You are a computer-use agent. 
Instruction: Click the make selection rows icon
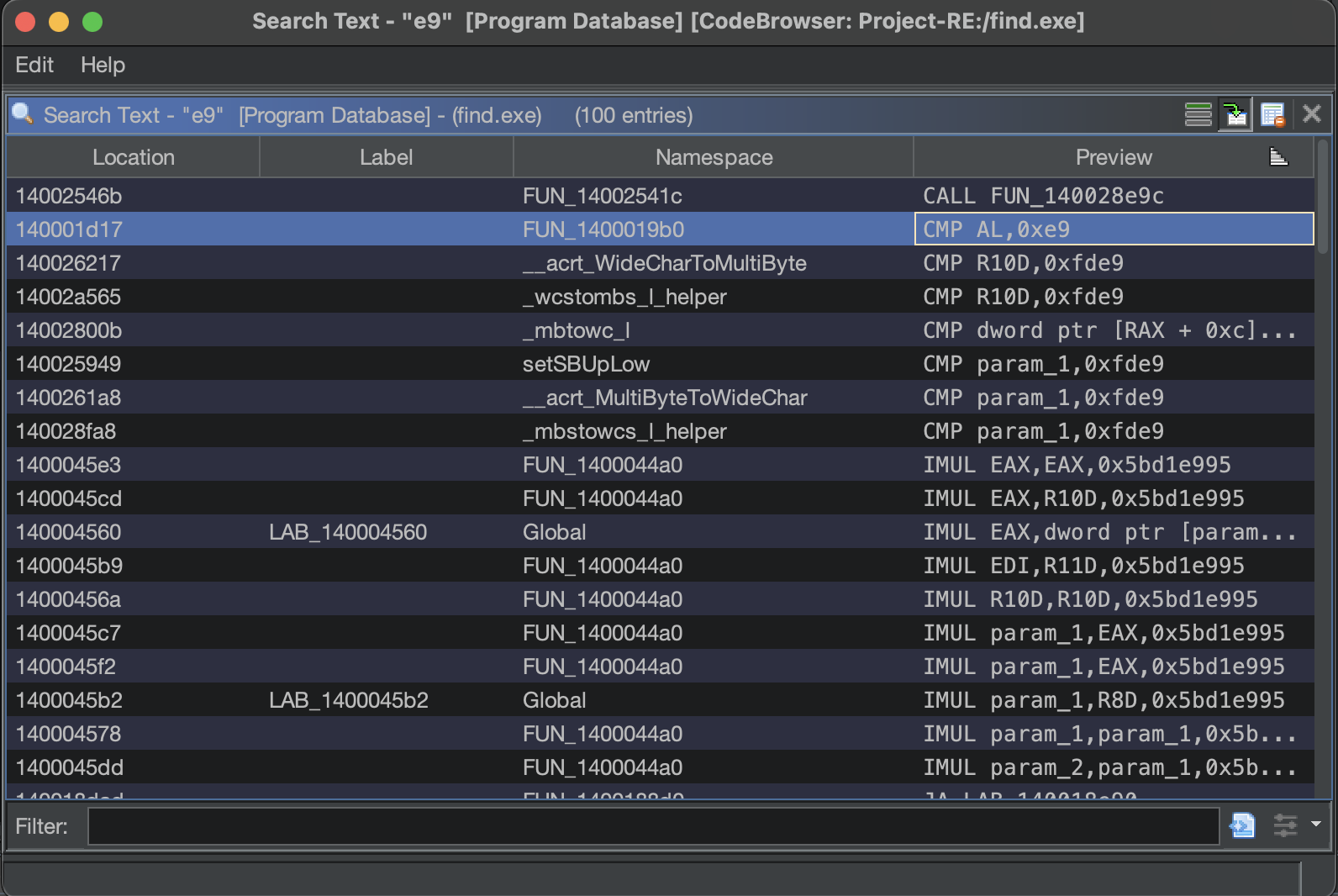[1198, 114]
